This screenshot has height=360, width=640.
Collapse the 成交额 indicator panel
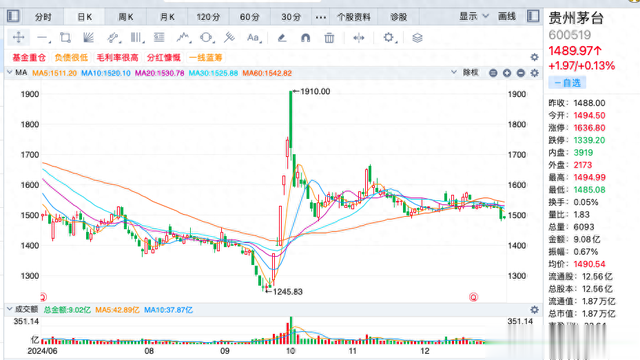(x=9, y=309)
